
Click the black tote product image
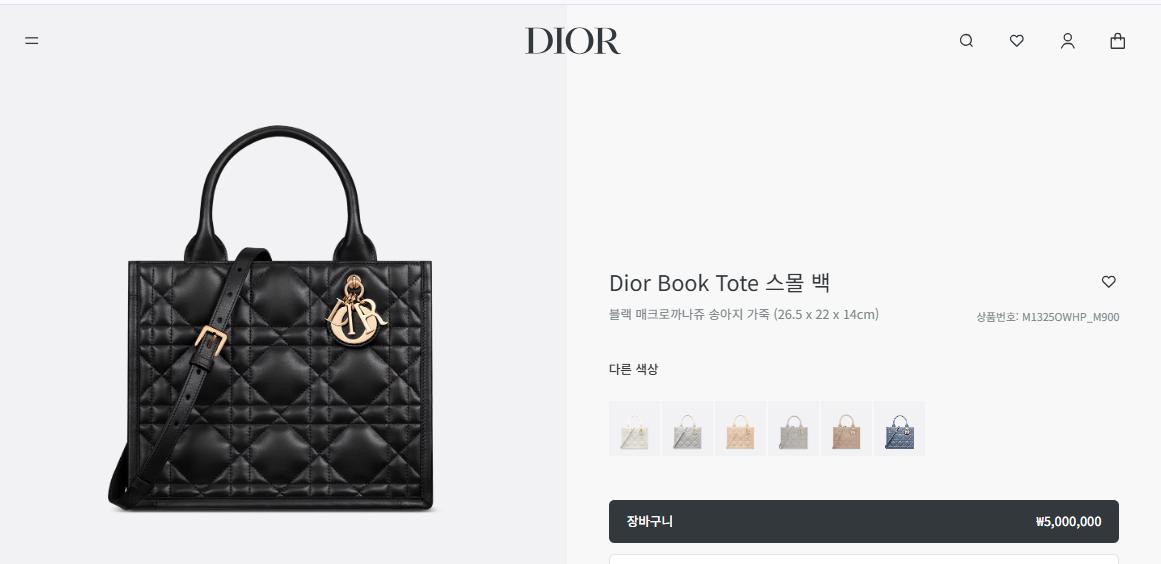click(270, 318)
